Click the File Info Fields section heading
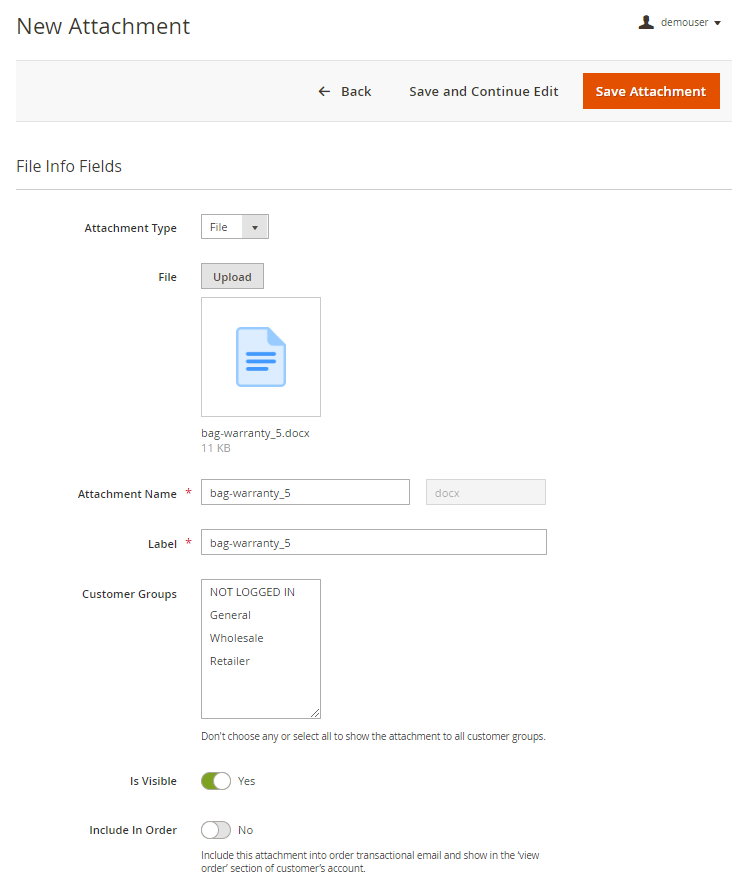 (69, 166)
